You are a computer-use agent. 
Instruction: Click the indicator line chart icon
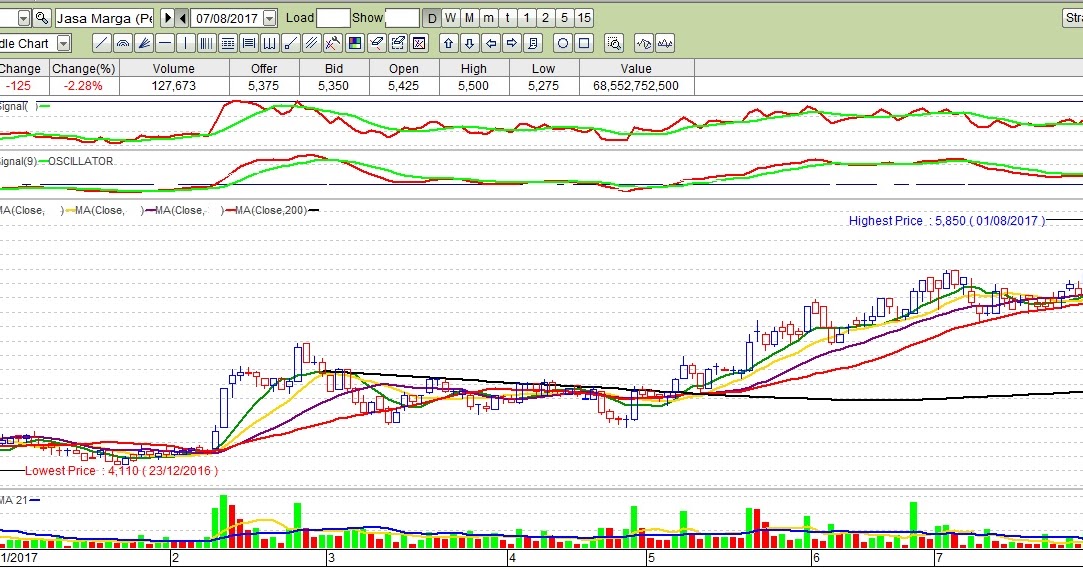pos(644,44)
